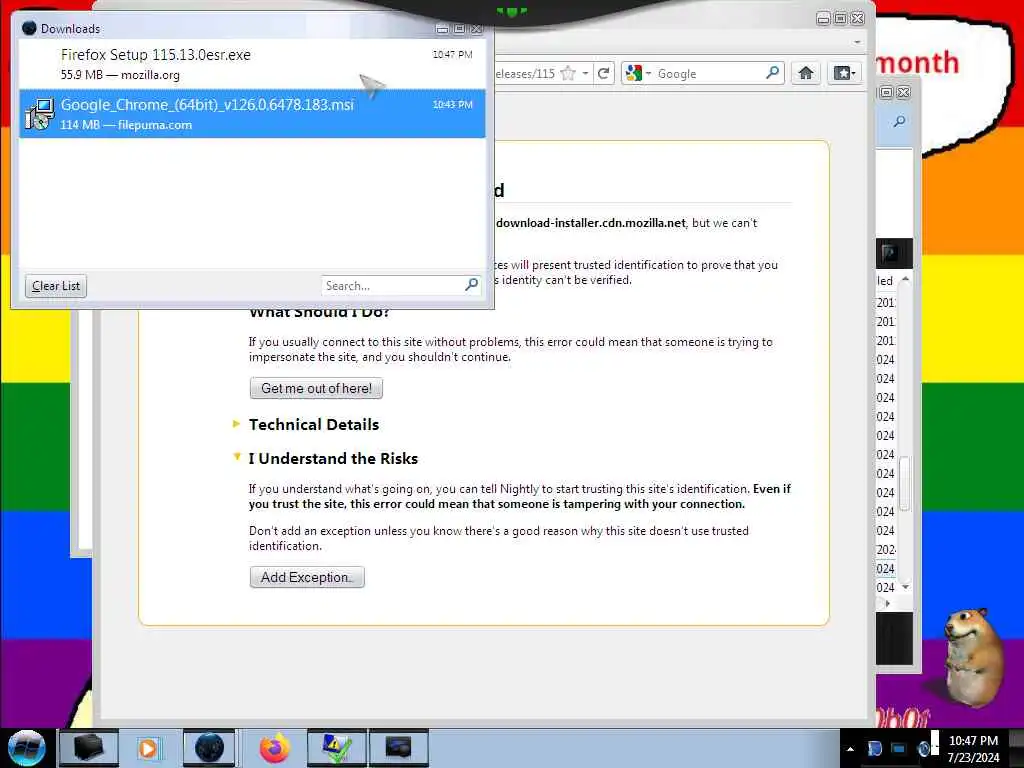The width and height of the screenshot is (1024, 768).
Task: Click the Nightly globe icon in Downloads title bar
Action: (29, 28)
